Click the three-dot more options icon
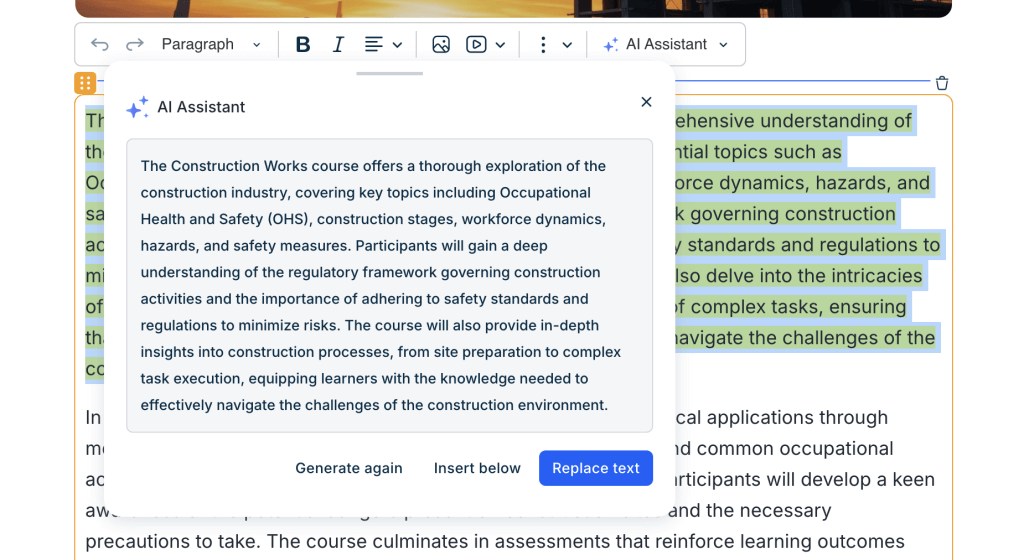Image resolution: width=1024 pixels, height=560 pixels. click(x=543, y=44)
